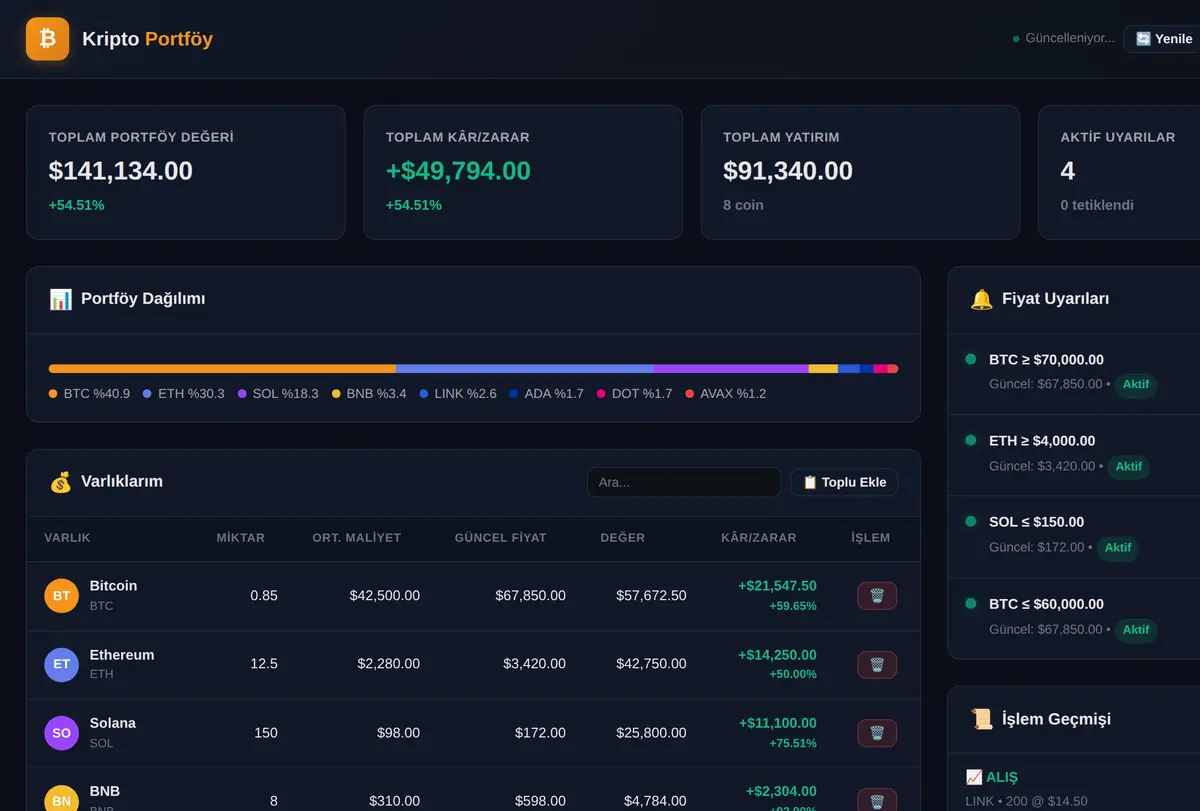Image resolution: width=1200 pixels, height=811 pixels.
Task: Click the Yenile refresh button
Action: point(1163,39)
